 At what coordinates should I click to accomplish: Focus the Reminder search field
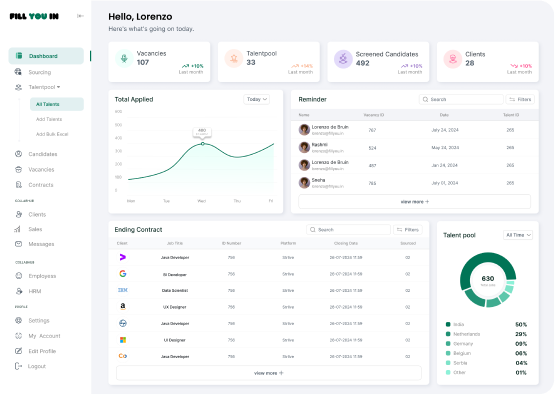(x=461, y=99)
